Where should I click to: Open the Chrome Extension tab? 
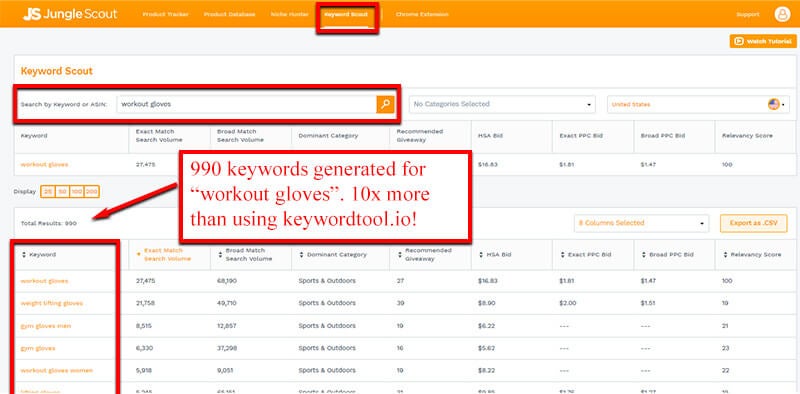422,14
